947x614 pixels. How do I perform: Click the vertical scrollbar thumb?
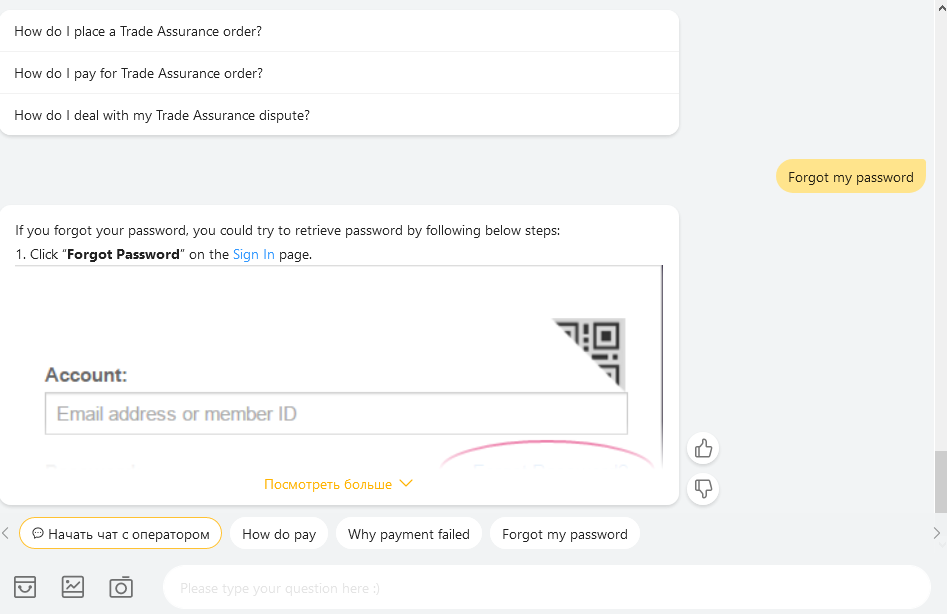click(941, 481)
